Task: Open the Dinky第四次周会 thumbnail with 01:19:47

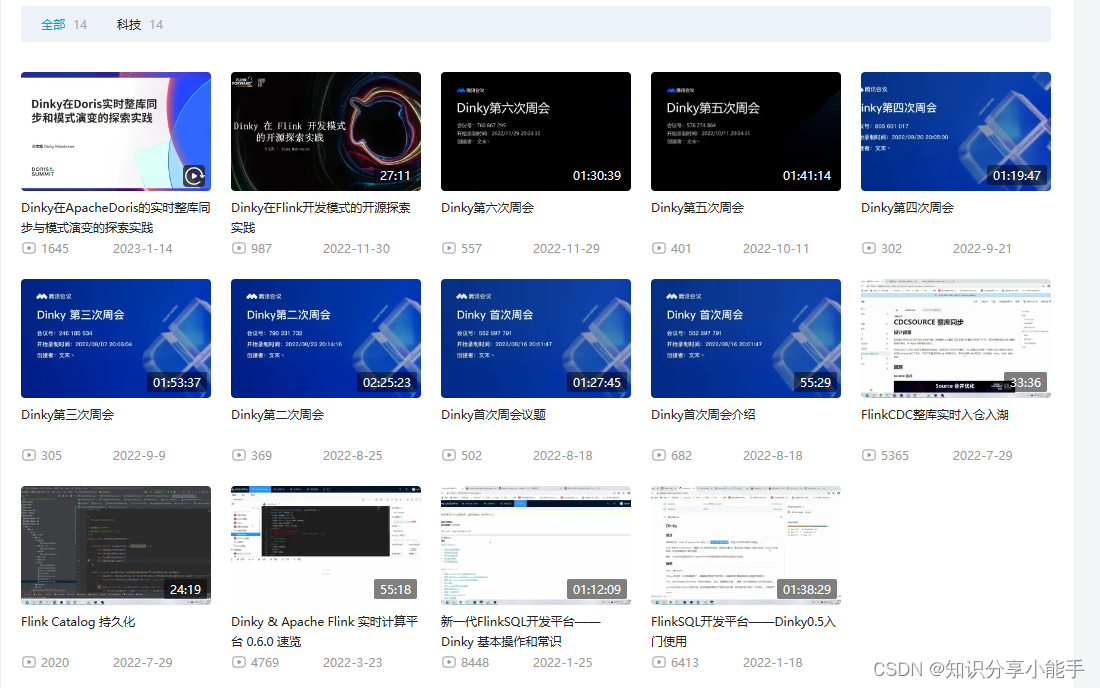Action: click(955, 131)
